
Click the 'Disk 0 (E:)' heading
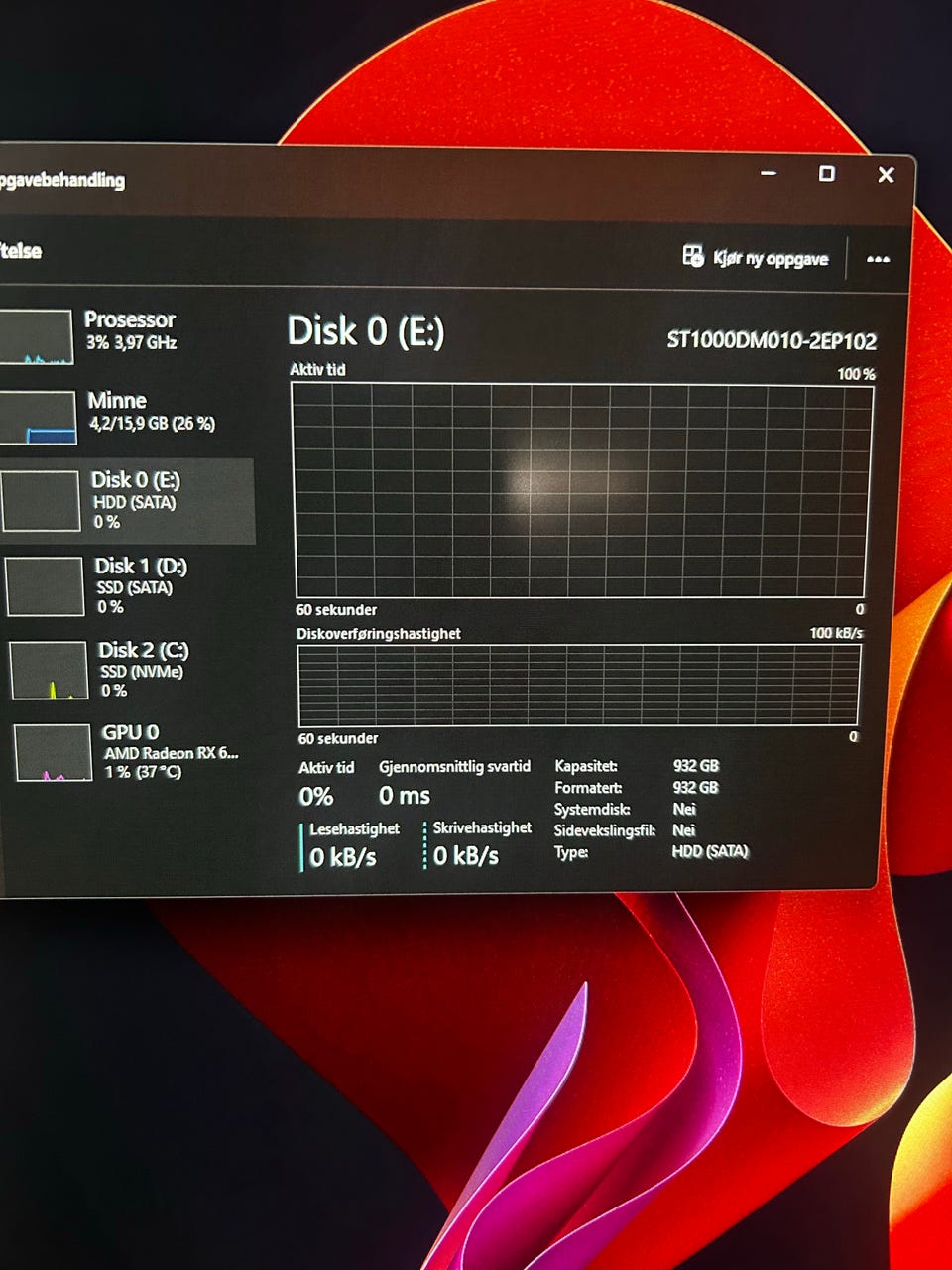(x=366, y=331)
